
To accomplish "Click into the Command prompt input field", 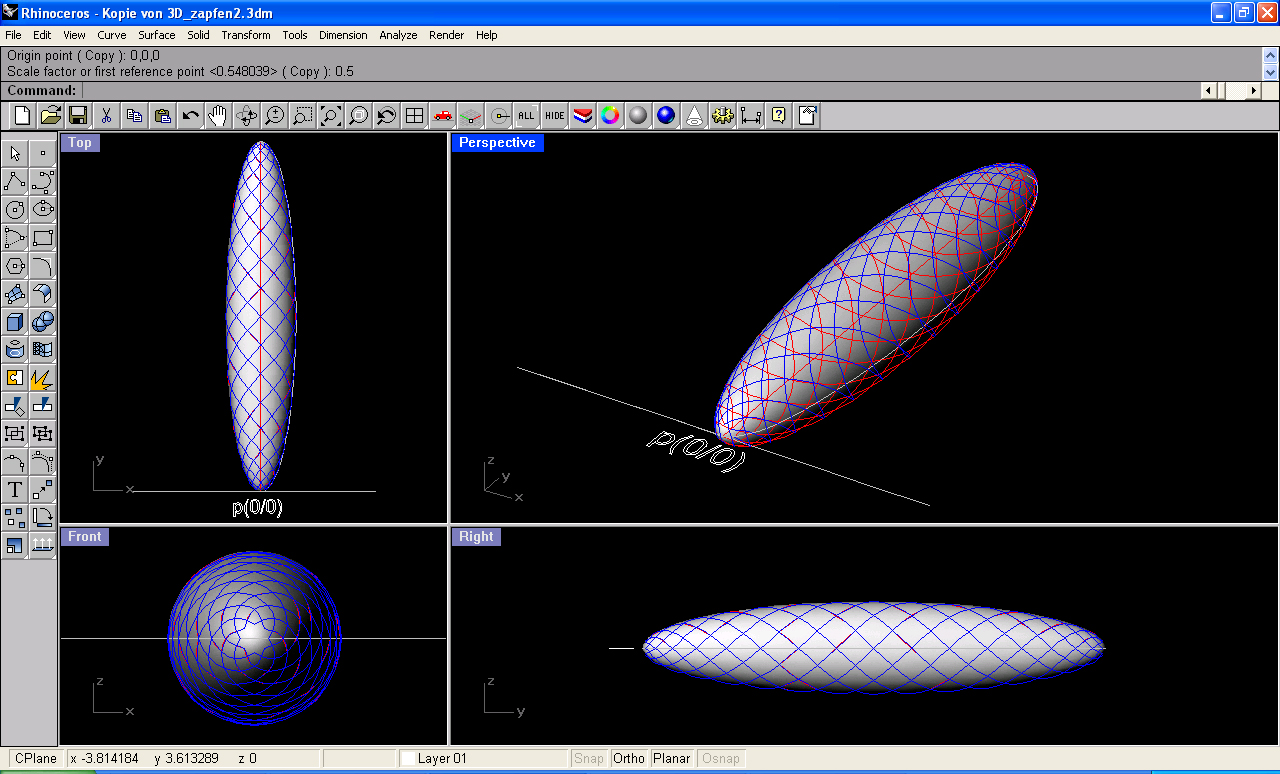I will 640,90.
